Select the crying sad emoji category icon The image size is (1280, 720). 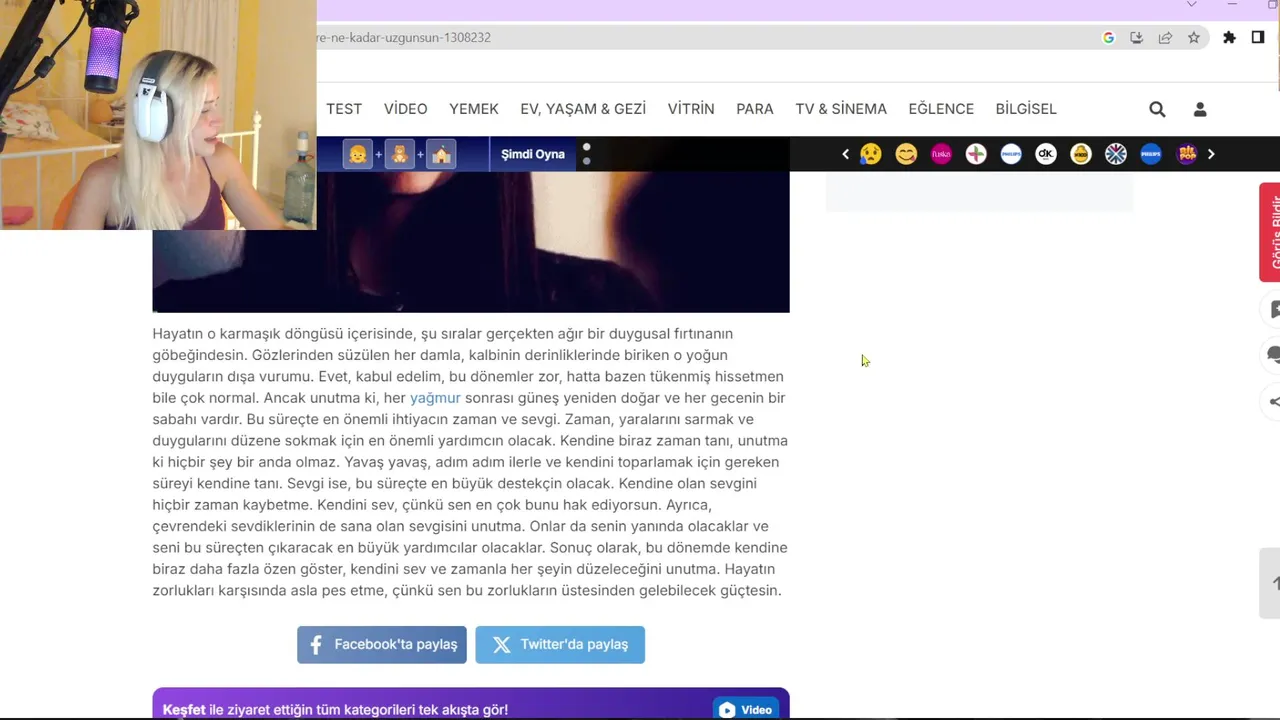pyautogui.click(x=871, y=154)
